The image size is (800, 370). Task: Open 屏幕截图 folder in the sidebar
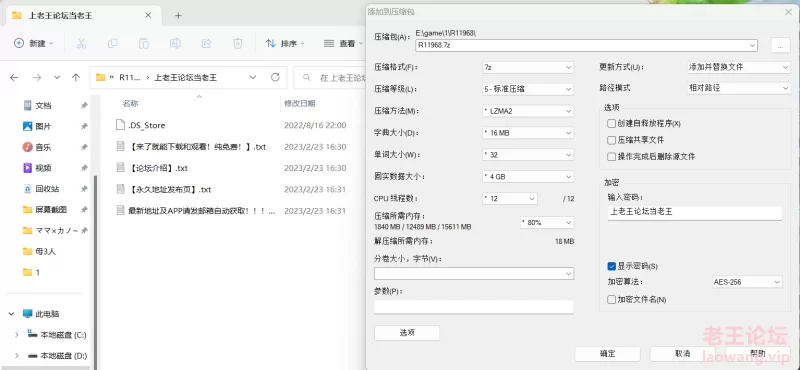click(51, 210)
